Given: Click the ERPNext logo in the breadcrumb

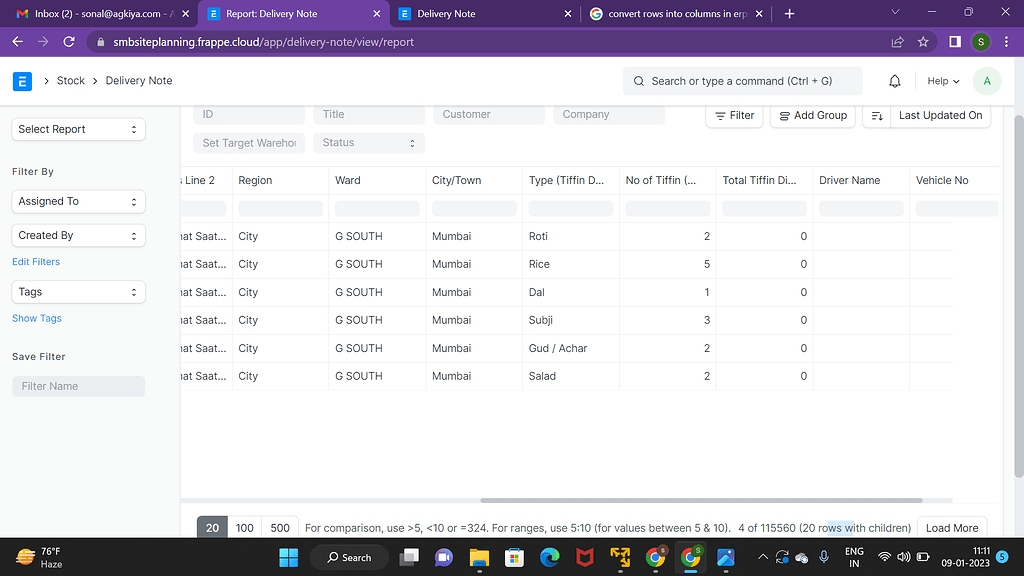Looking at the screenshot, I should point(21,81).
